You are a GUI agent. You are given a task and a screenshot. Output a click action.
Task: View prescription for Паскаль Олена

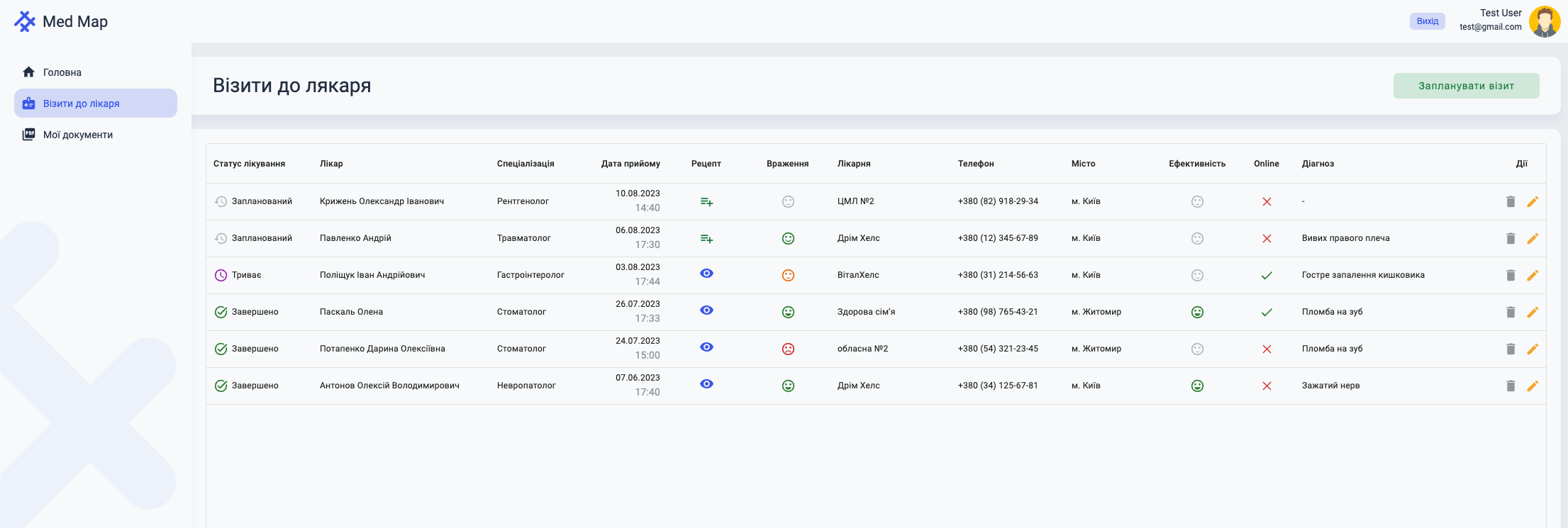pos(706,310)
